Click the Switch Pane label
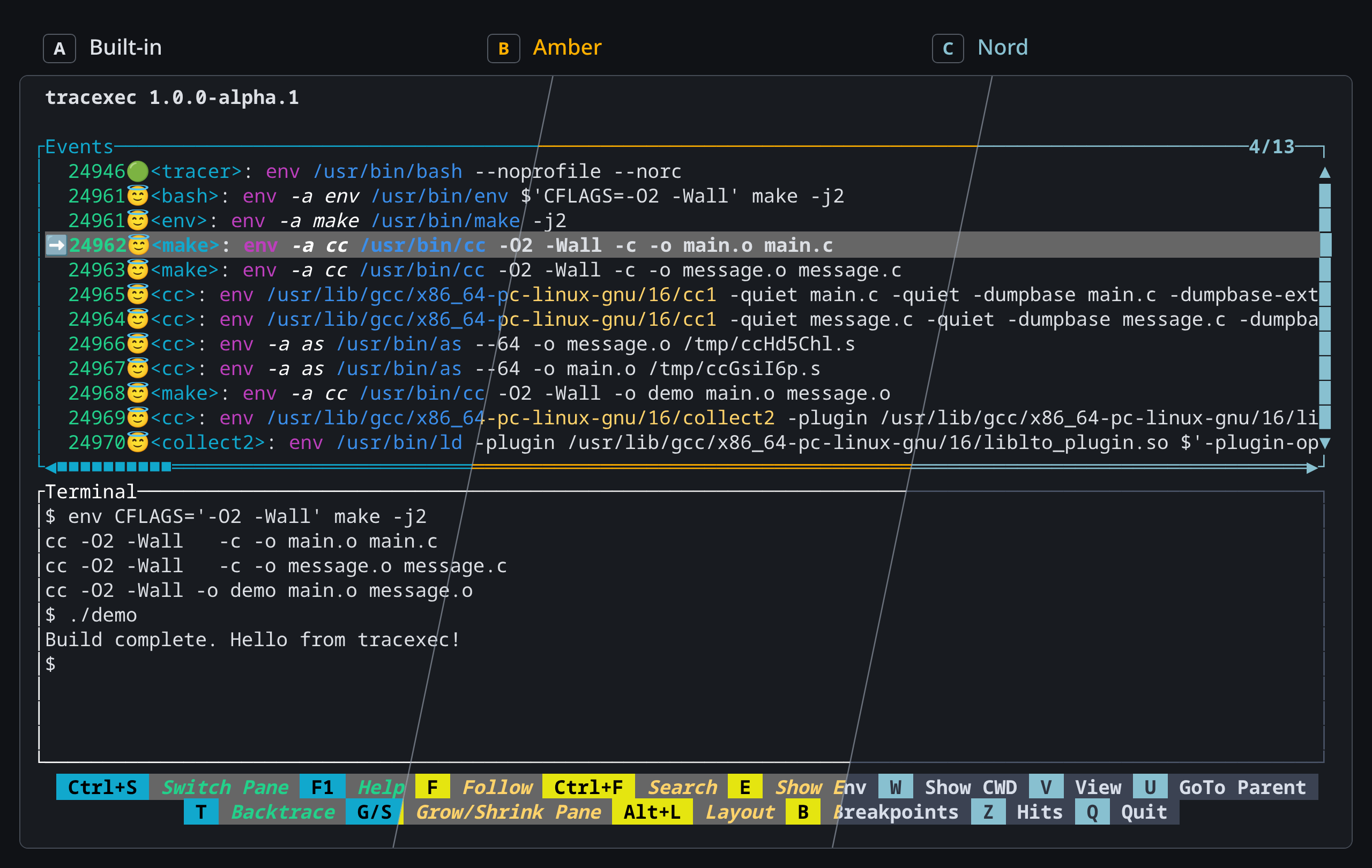 click(x=225, y=787)
